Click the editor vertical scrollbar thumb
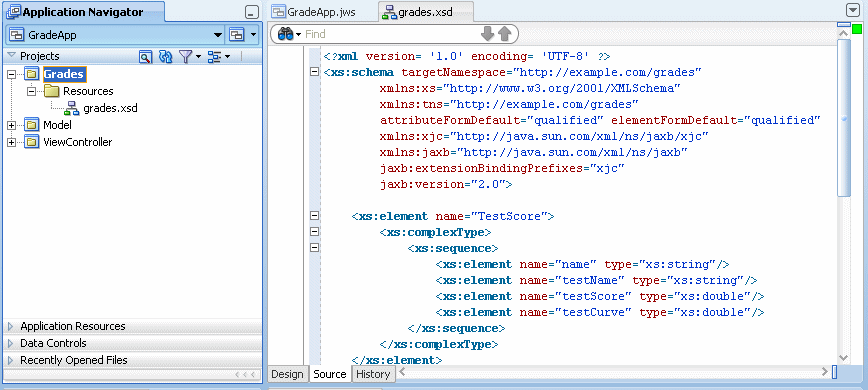Screen dimensions: 868x390 [x=843, y=117]
